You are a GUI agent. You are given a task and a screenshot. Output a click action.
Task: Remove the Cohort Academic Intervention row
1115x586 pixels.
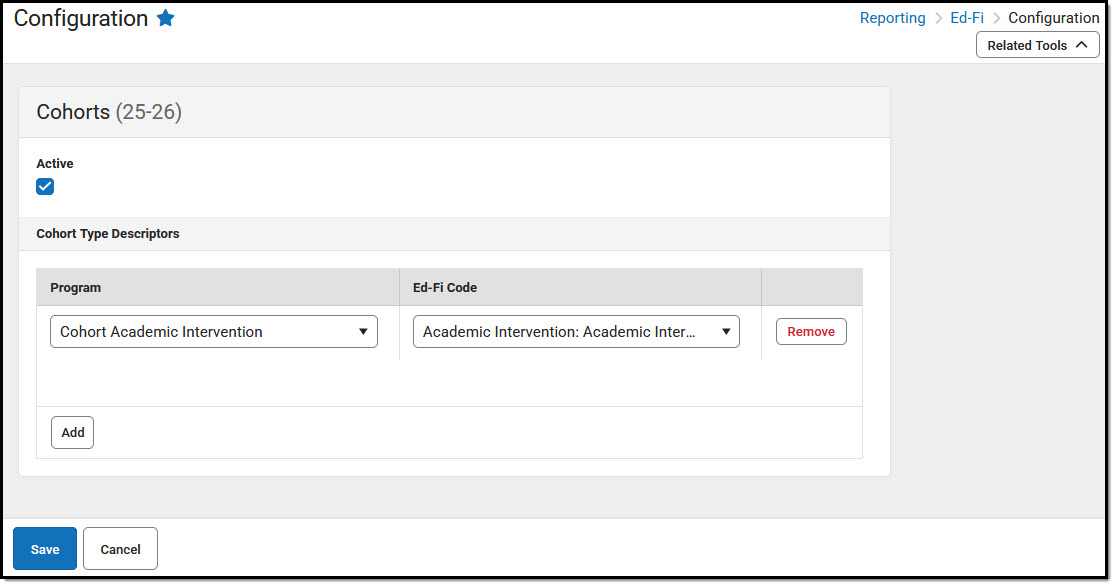811,331
